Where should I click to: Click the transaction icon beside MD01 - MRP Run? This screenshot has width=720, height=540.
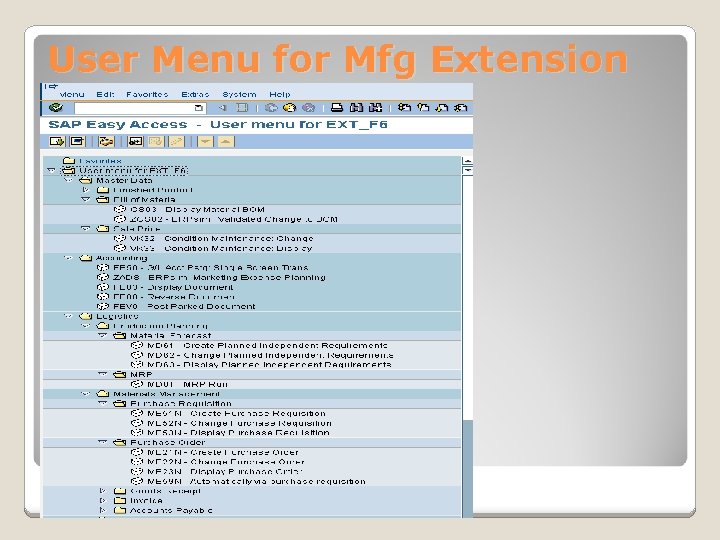(136, 383)
